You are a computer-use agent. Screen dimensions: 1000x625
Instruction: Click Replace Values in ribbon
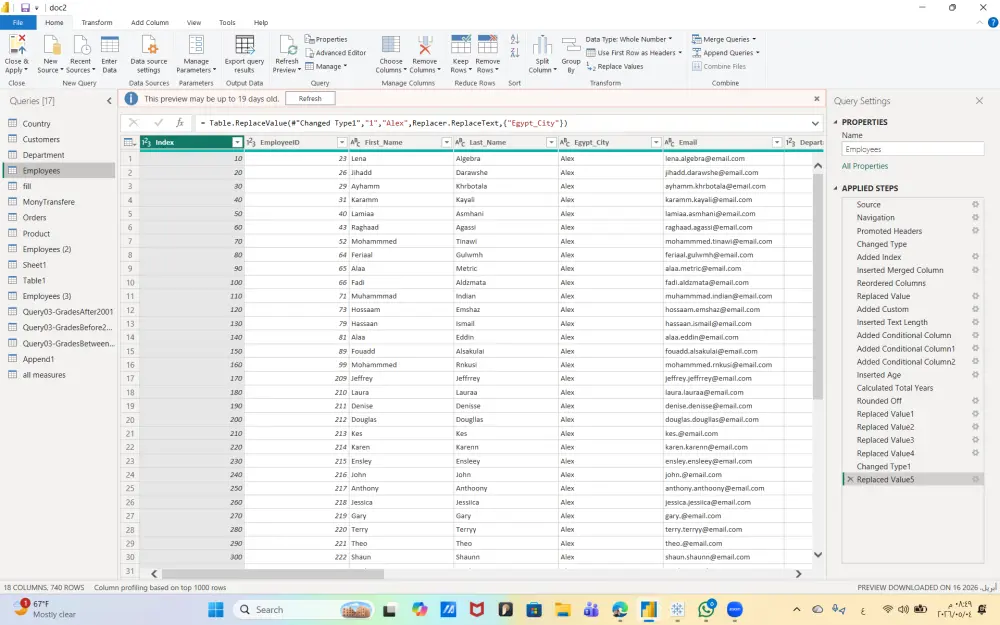(615, 66)
